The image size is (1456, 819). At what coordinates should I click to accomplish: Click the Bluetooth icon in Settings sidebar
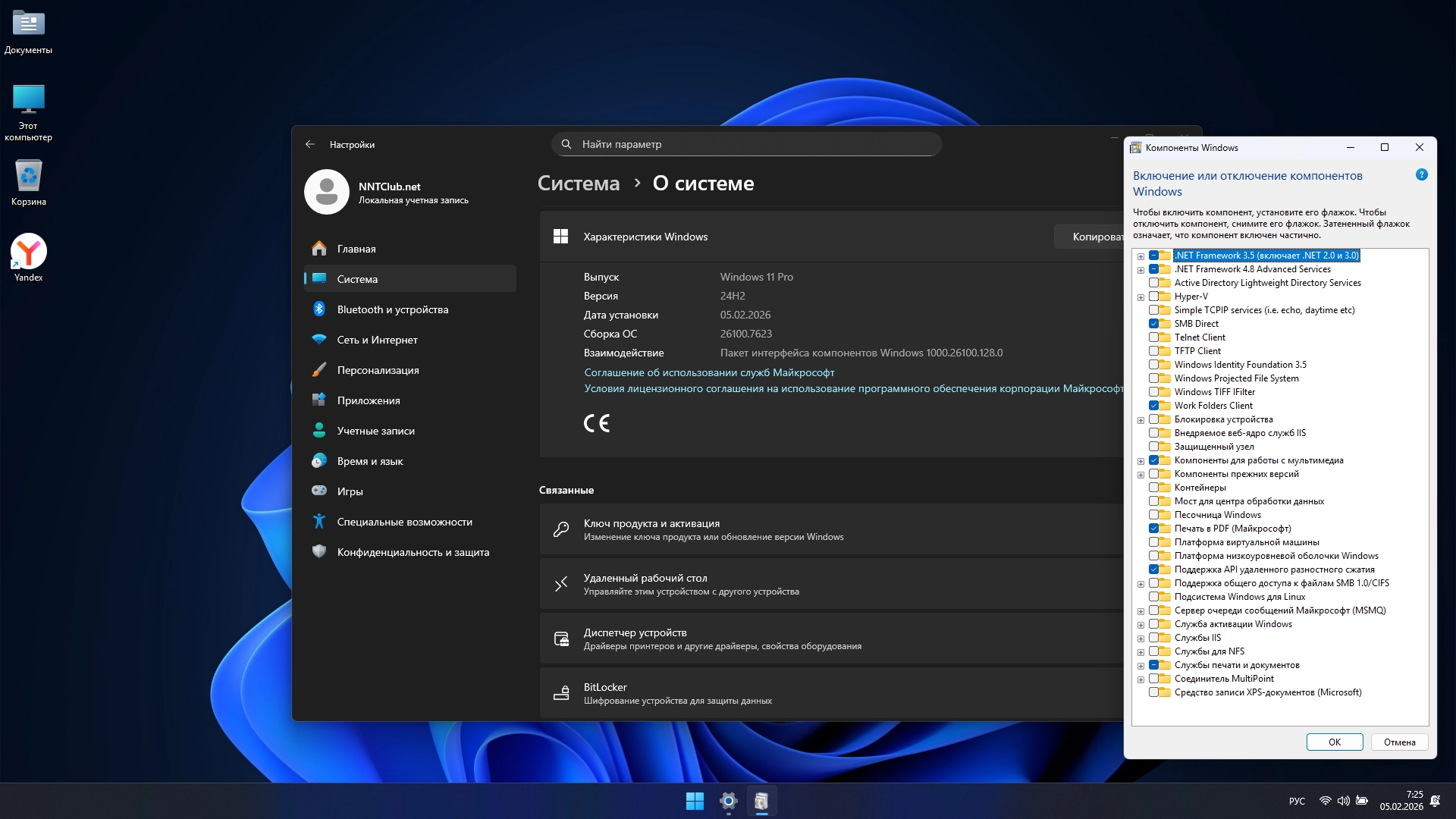(319, 309)
